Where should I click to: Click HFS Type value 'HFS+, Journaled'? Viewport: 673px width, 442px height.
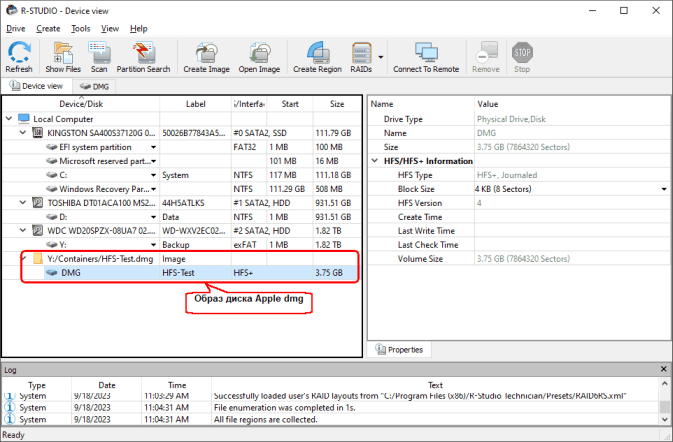[507, 175]
